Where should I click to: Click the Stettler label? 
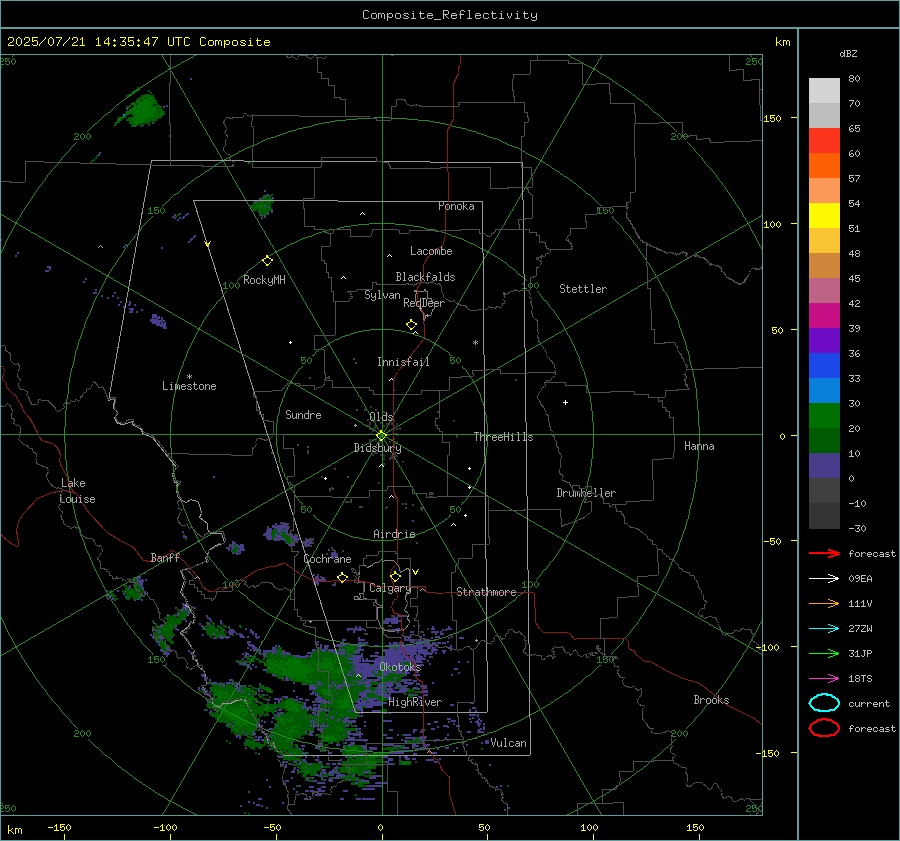[x=583, y=289]
